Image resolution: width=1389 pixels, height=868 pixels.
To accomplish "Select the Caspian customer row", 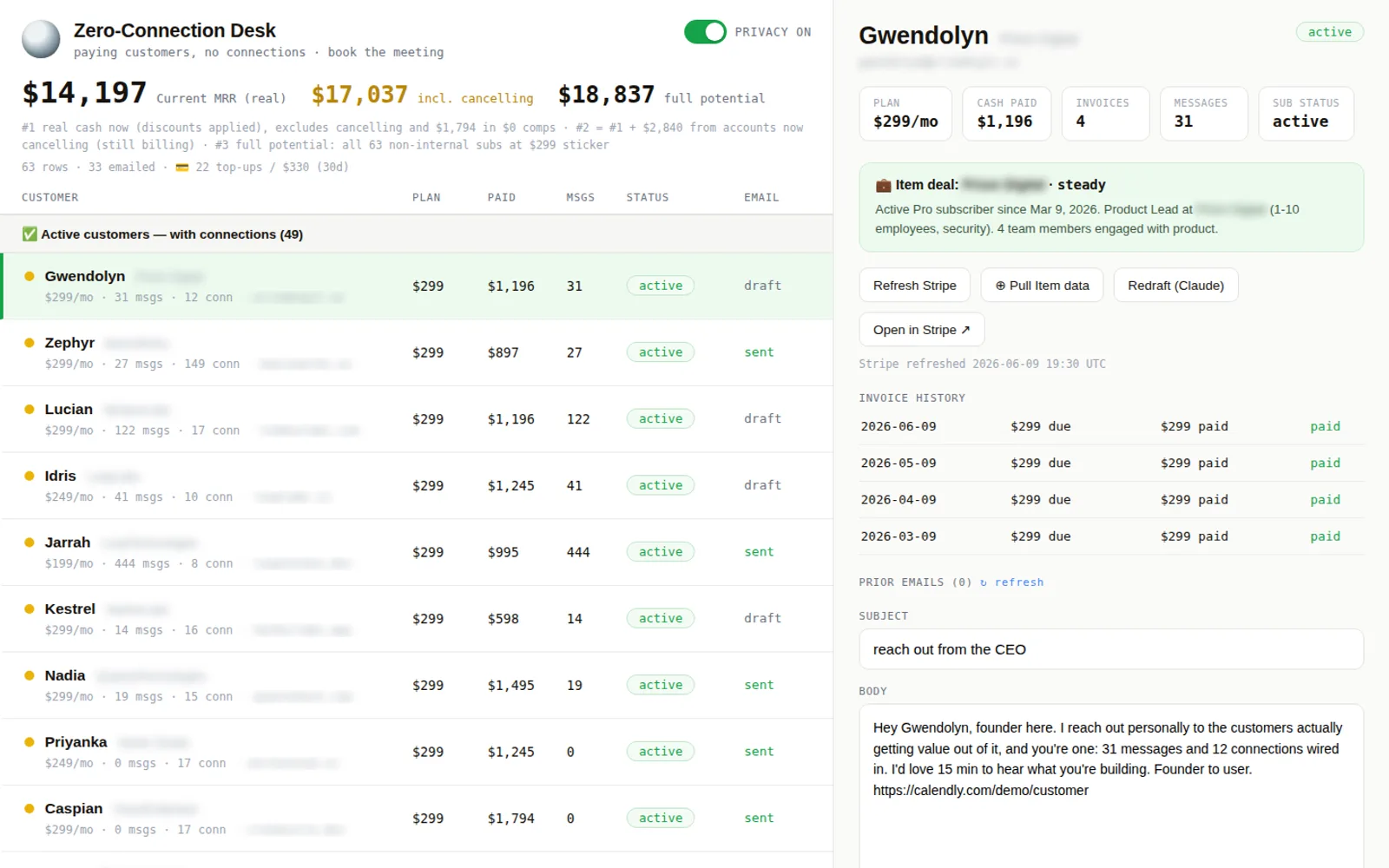I will click(417, 819).
